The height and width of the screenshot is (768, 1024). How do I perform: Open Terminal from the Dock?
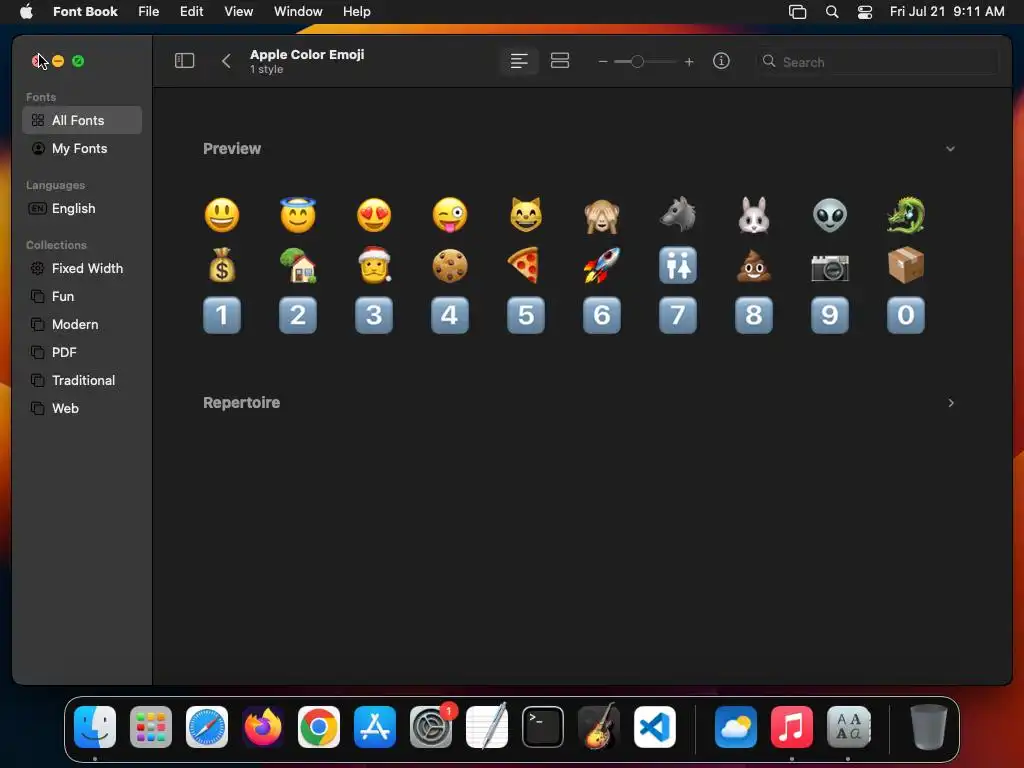(x=543, y=727)
